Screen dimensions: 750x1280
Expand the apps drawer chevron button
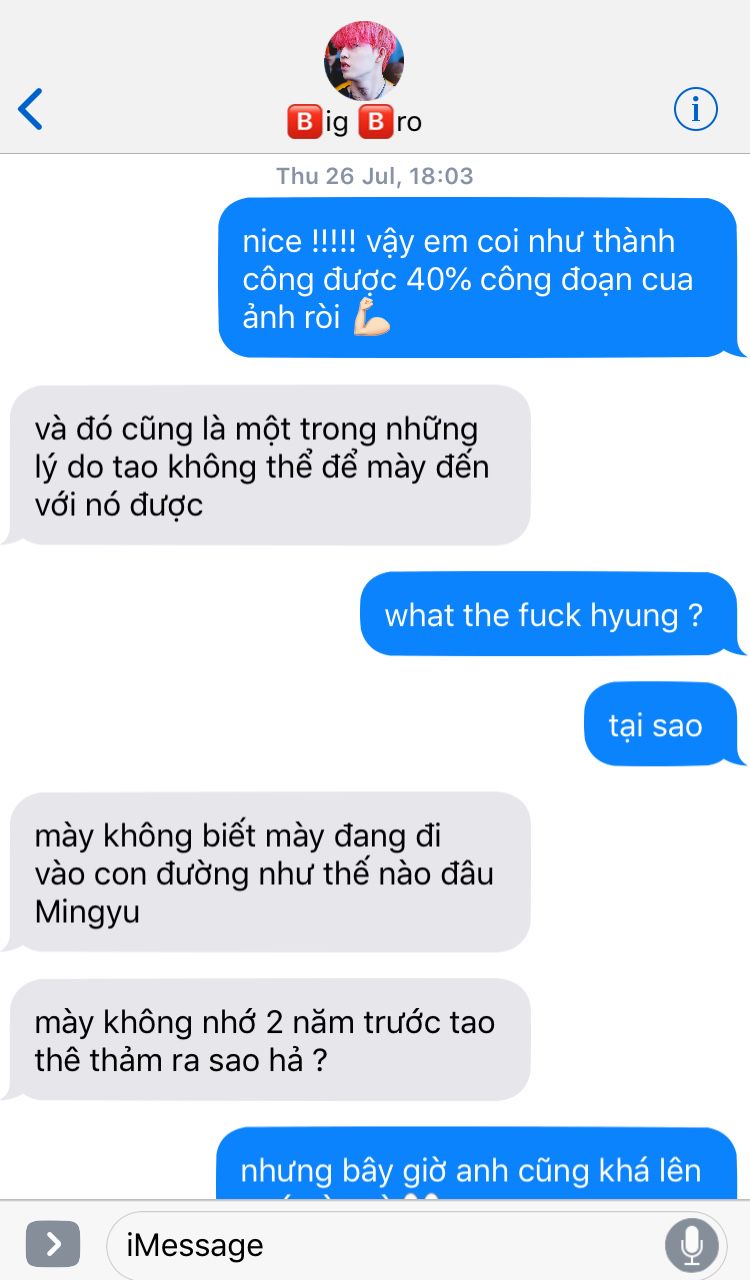pos(53,1245)
